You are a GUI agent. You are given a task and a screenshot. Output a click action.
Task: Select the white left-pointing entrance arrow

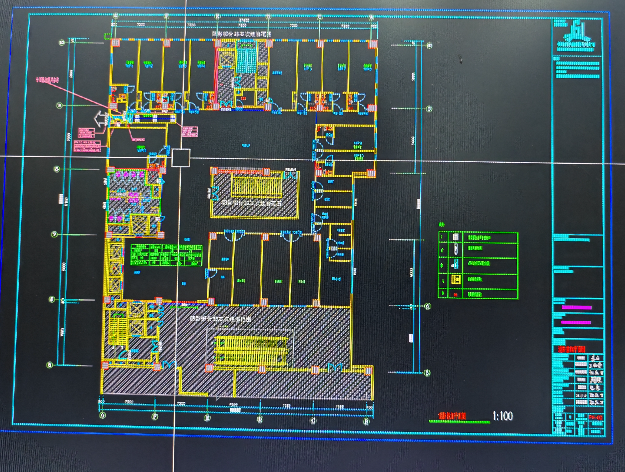99,120
